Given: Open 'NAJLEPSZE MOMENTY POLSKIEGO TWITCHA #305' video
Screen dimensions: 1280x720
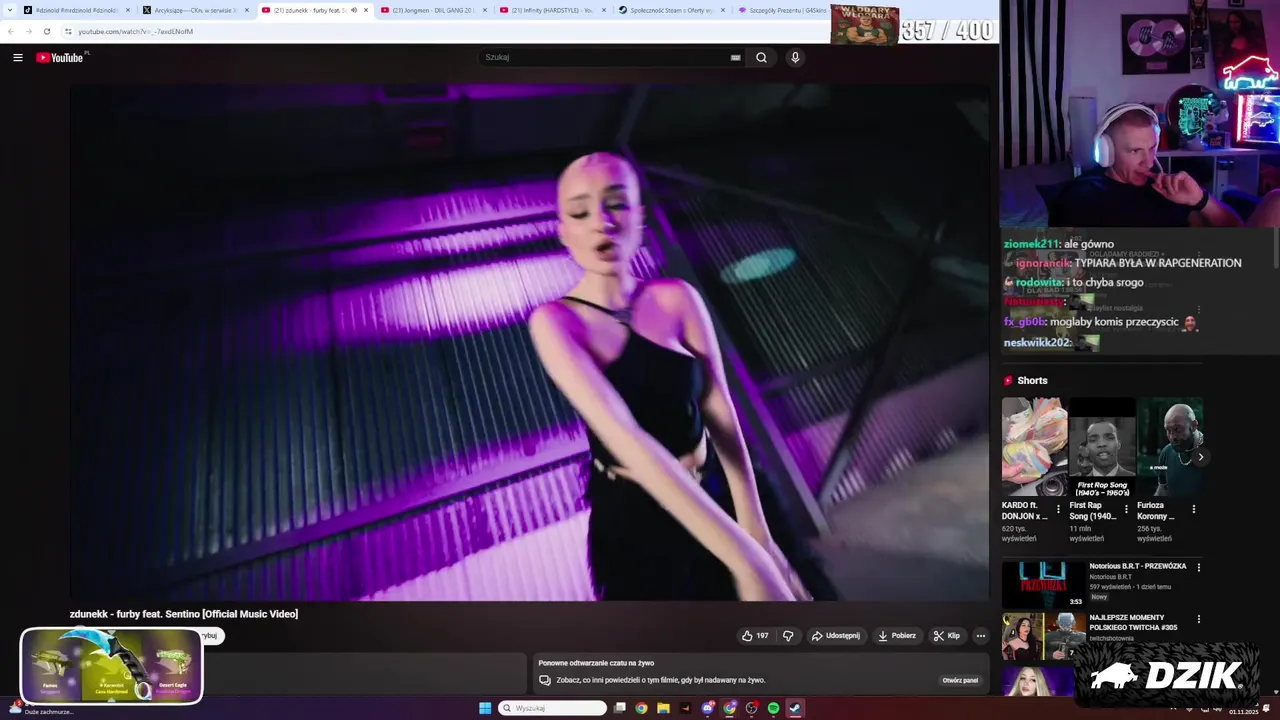Looking at the screenshot, I should pos(1133,622).
